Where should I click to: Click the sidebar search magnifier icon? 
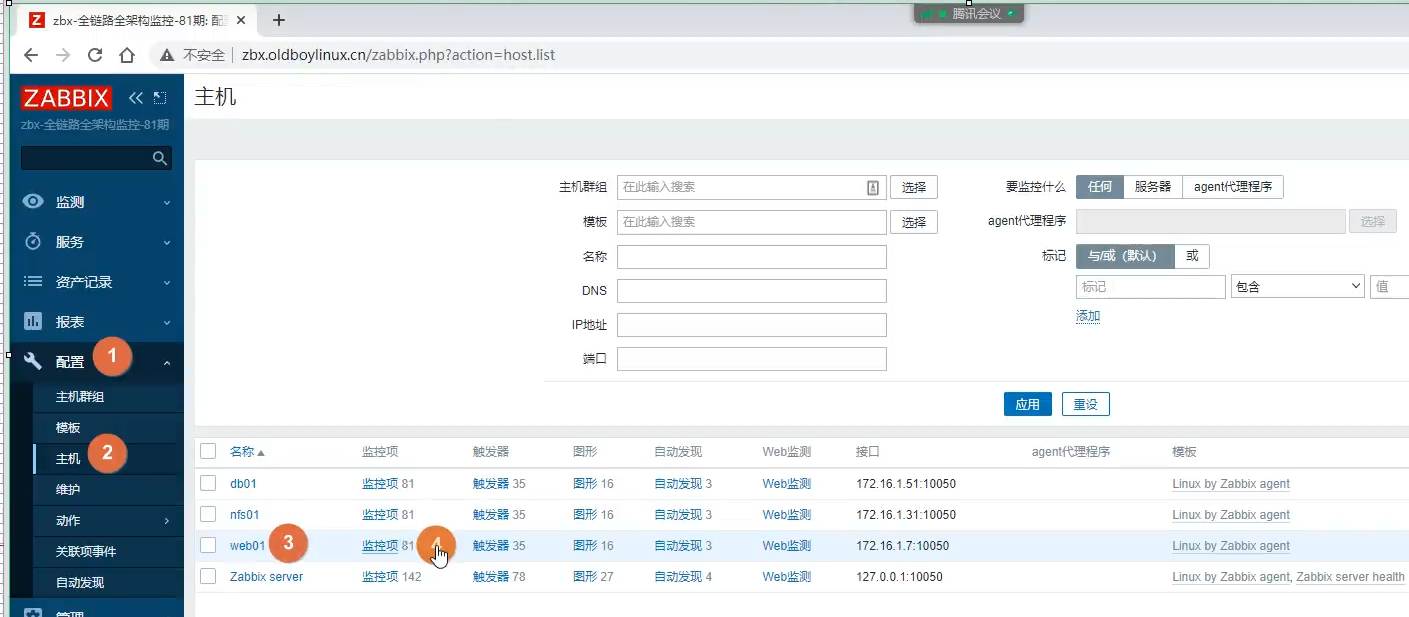[159, 158]
